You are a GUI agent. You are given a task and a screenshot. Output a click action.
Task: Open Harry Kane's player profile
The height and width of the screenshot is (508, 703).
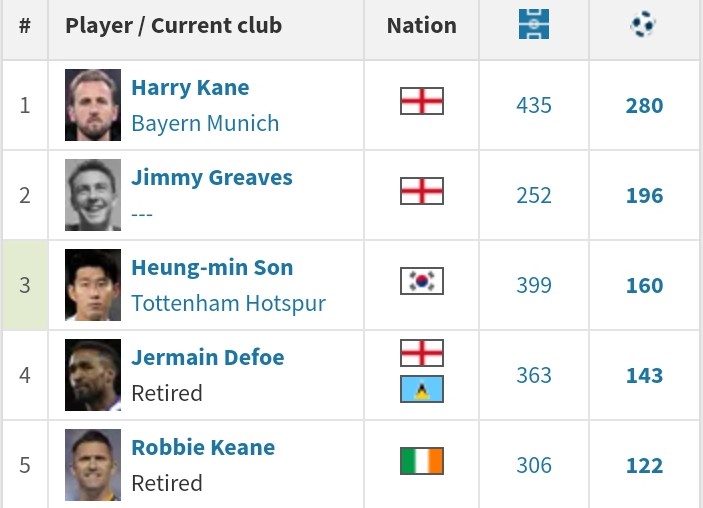click(190, 88)
